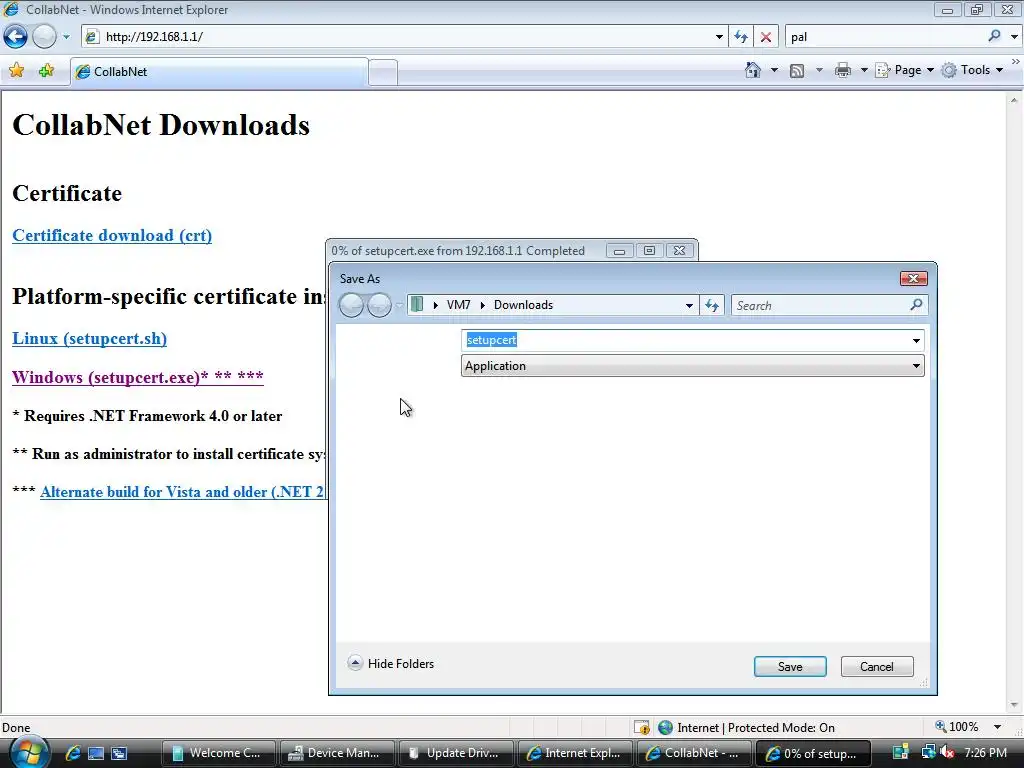Image resolution: width=1024 pixels, height=768 pixels.
Task: Click the muted volume tray icon
Action: point(946,752)
